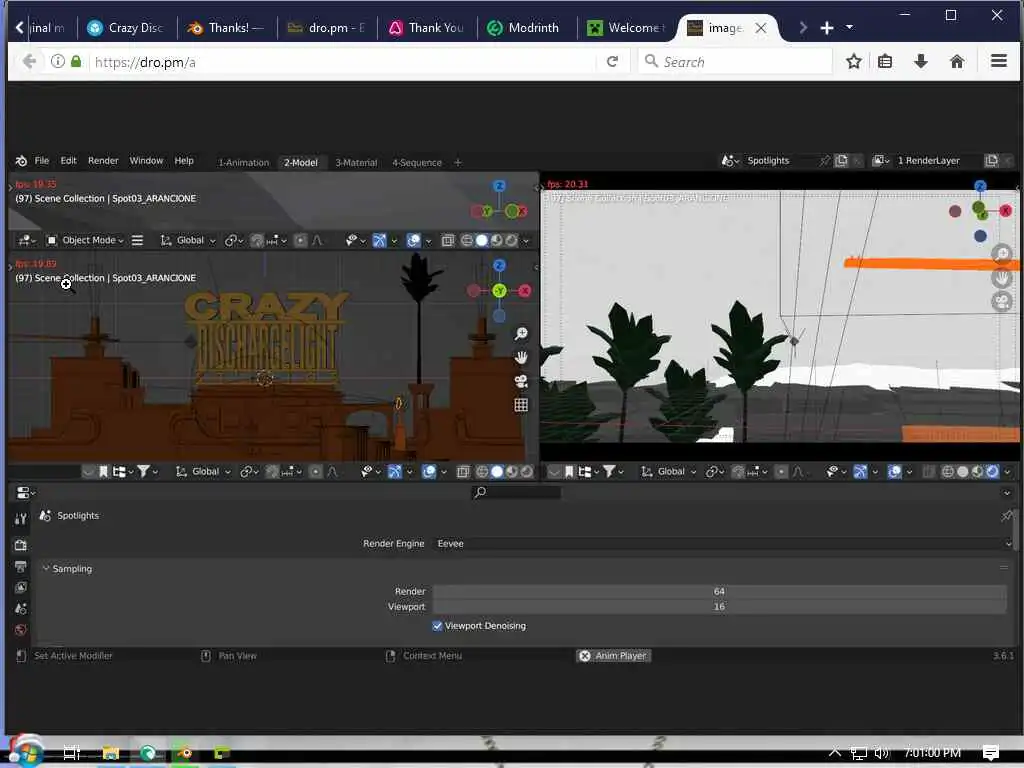Open a new browser tab with plus button
Viewport: 1024px width, 768px height.
(x=827, y=27)
